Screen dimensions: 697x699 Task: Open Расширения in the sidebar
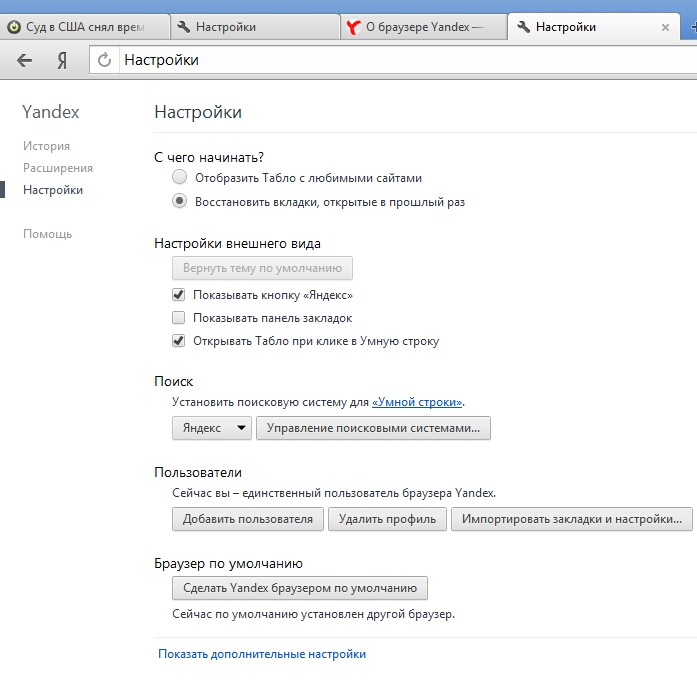point(58,168)
